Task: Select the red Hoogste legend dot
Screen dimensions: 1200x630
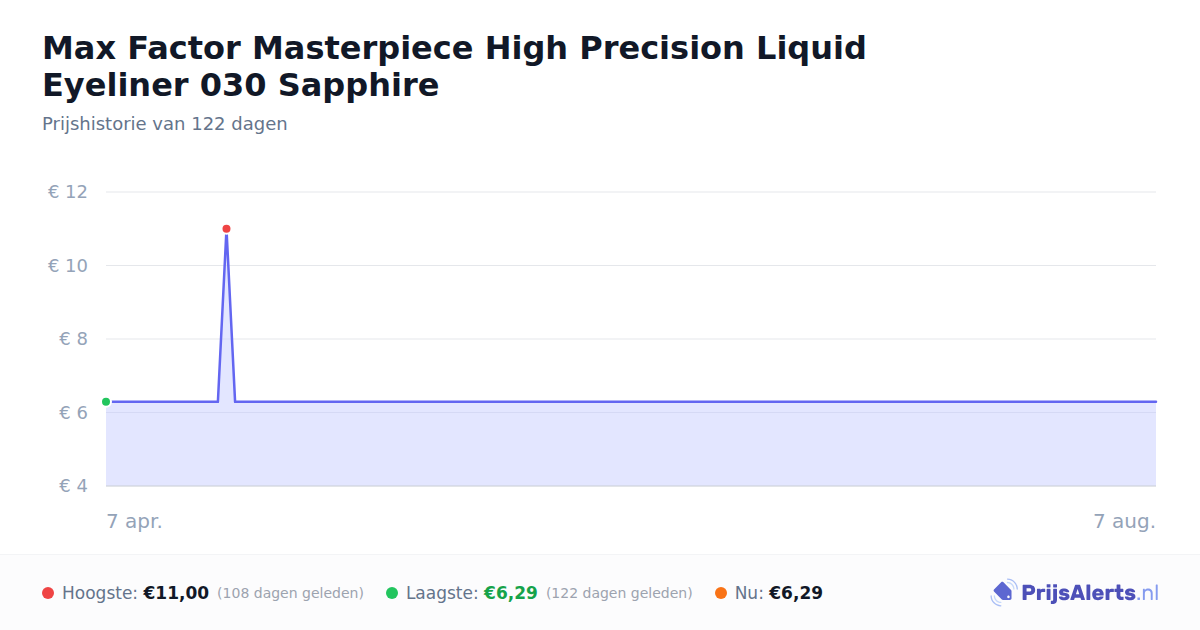Action: click(x=48, y=593)
